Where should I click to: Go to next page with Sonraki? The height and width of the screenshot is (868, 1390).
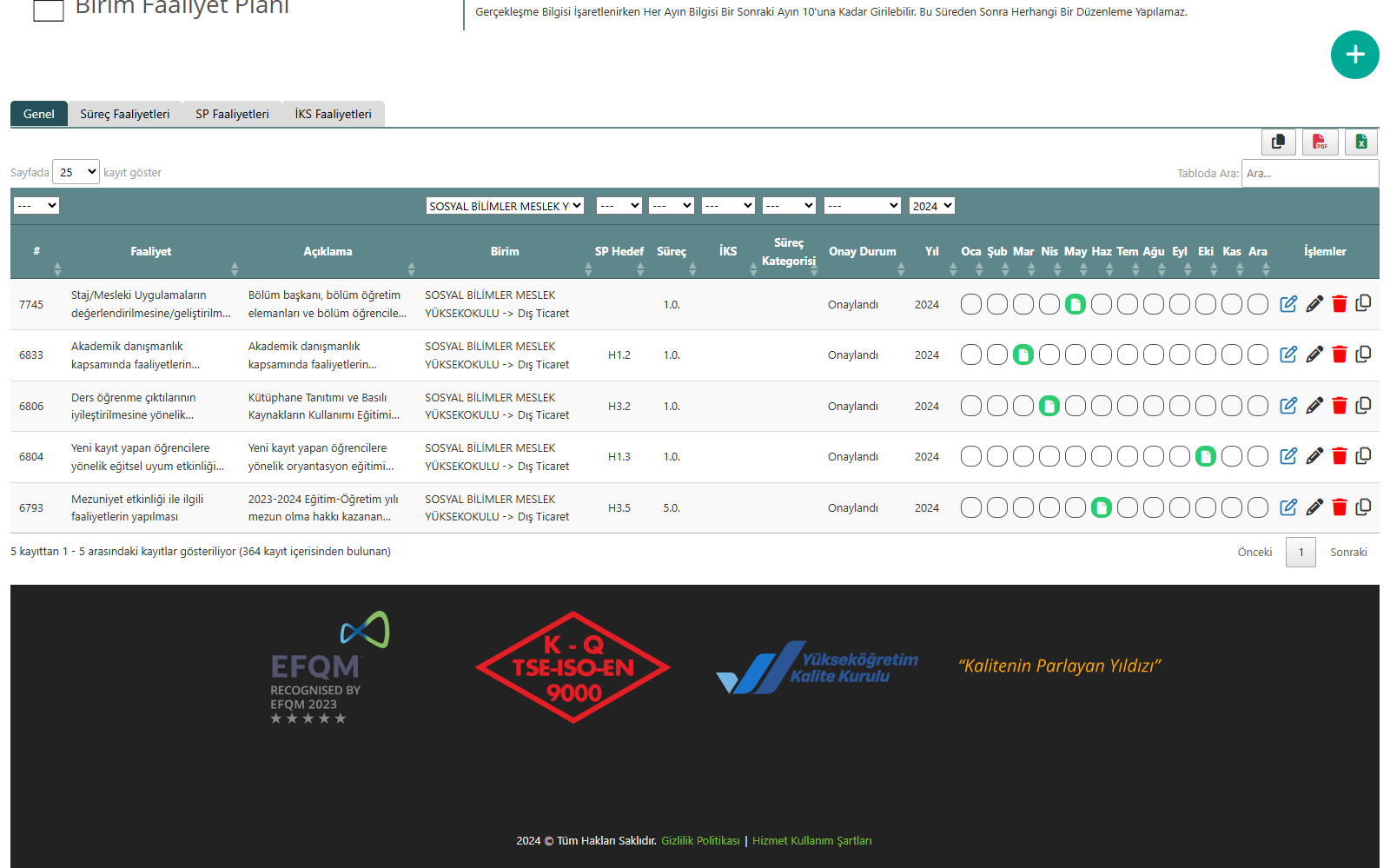[x=1348, y=553]
